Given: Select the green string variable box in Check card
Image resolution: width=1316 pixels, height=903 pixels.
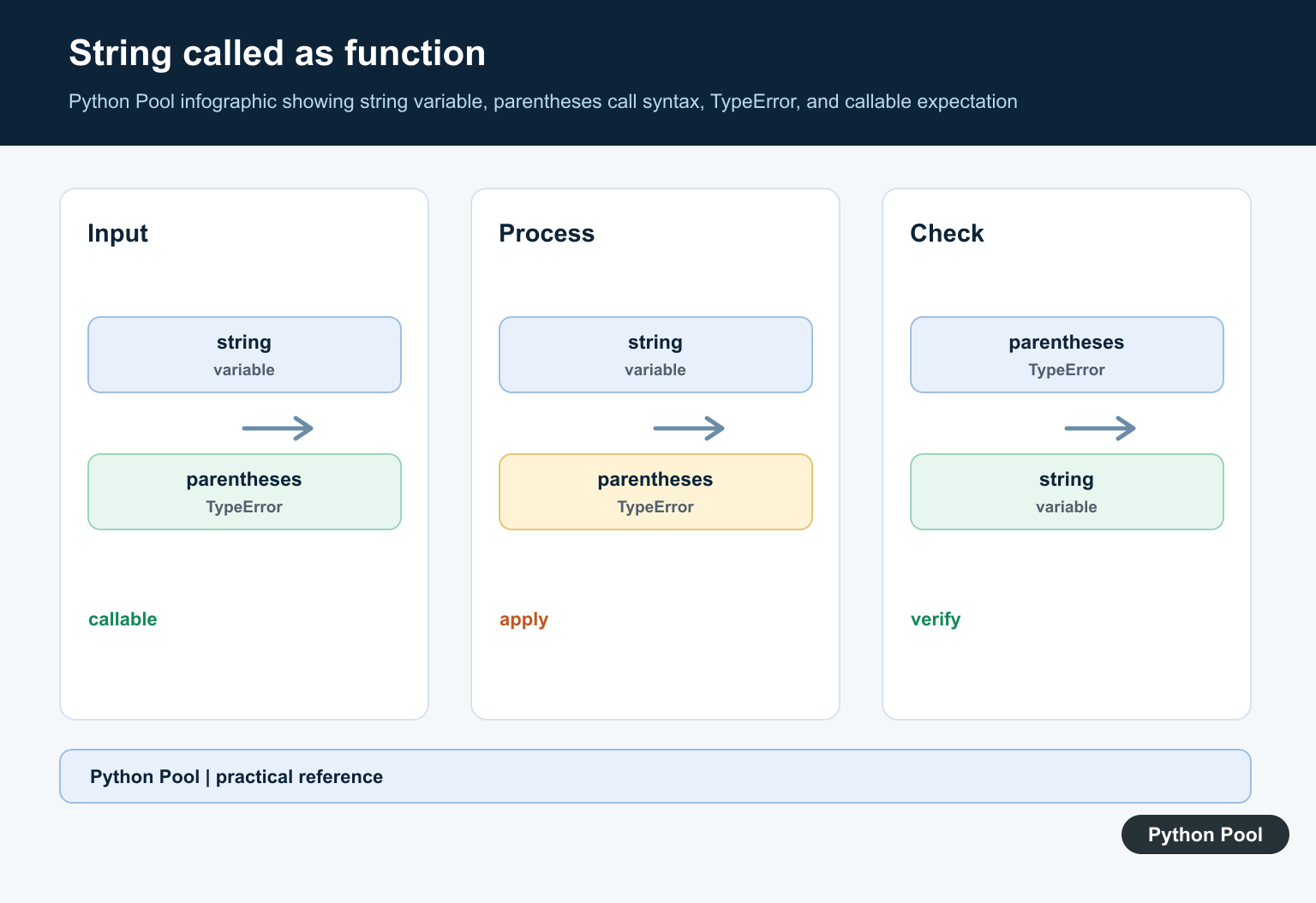Looking at the screenshot, I should click(x=1067, y=492).
